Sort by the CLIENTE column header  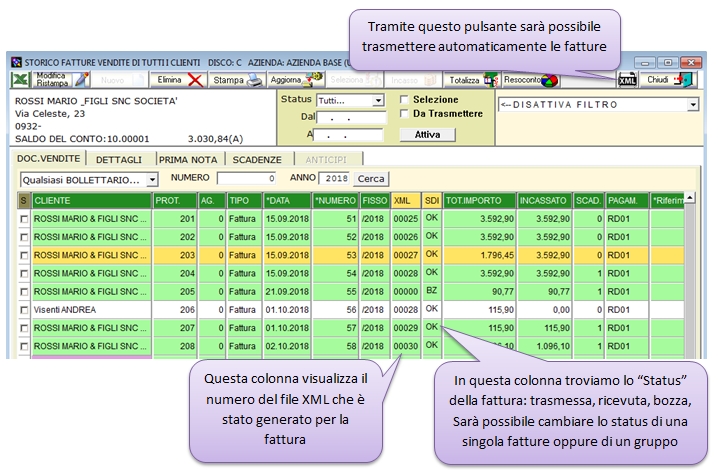(92, 201)
